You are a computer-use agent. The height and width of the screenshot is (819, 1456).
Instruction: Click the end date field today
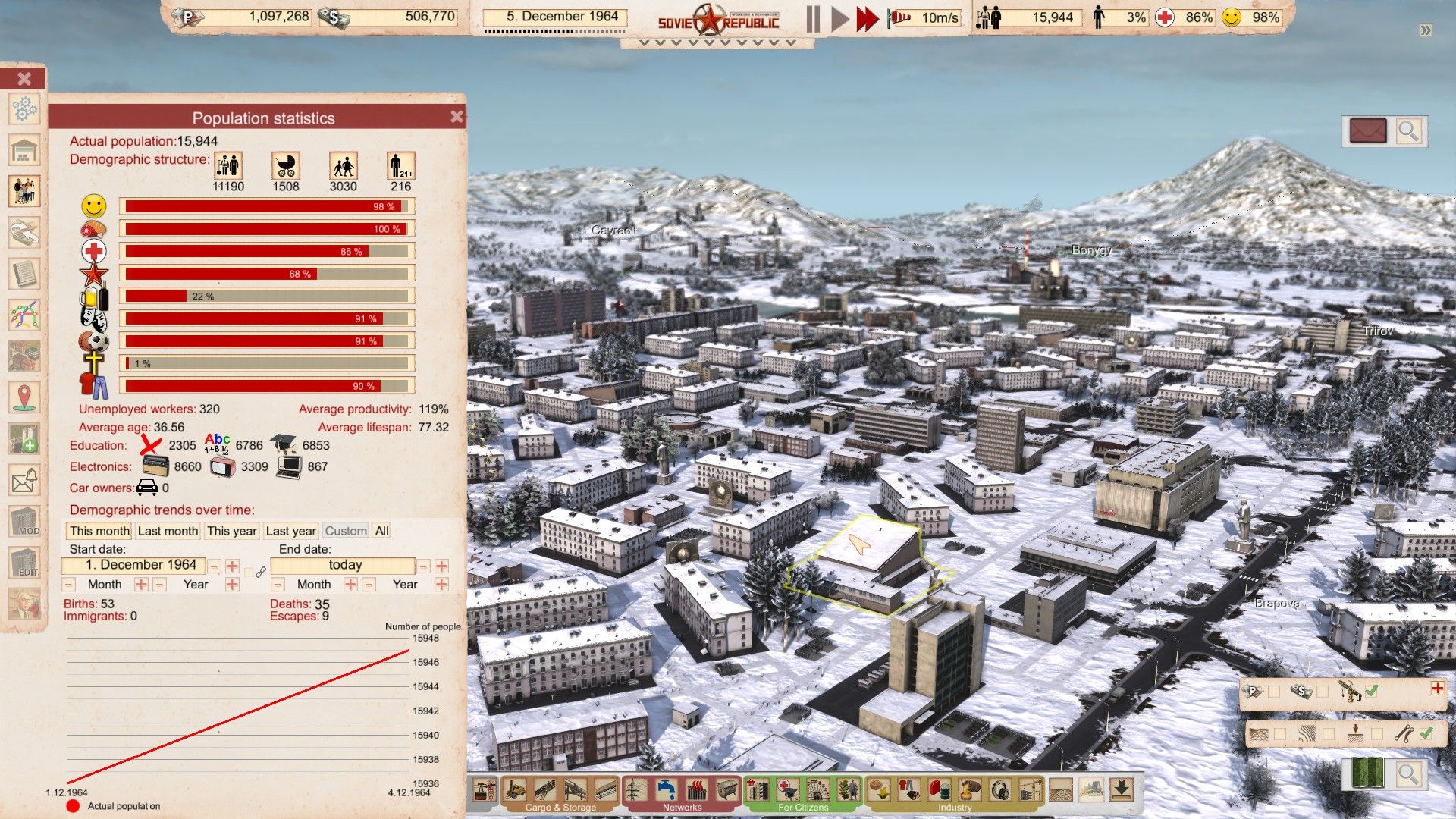(343, 565)
